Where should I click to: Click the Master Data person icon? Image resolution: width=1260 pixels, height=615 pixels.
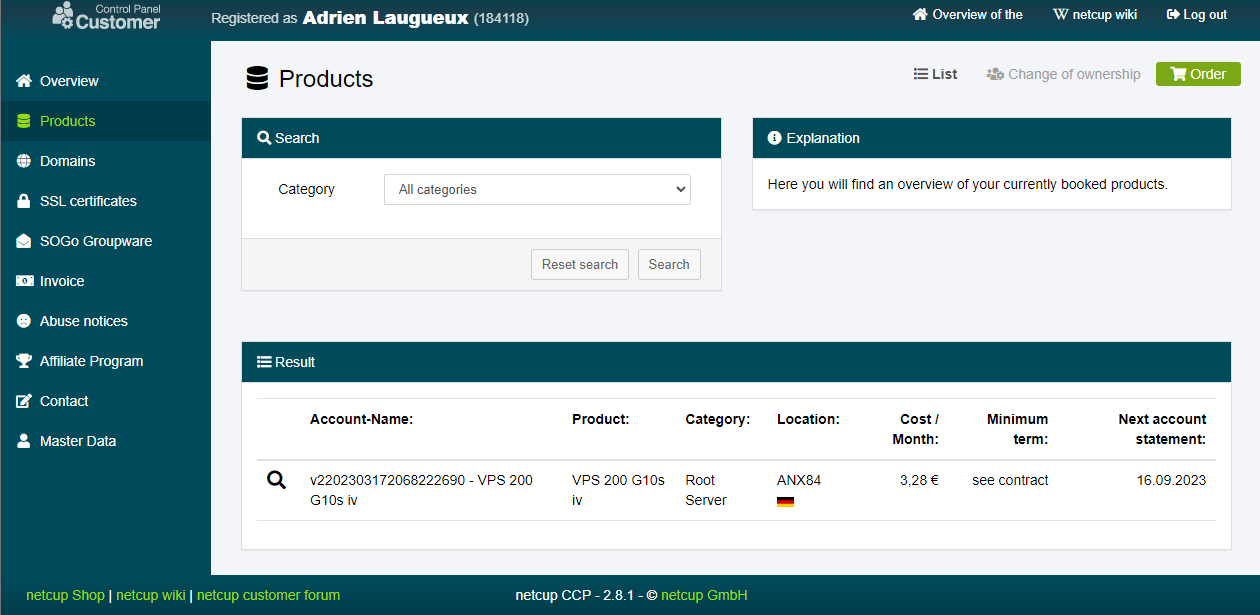[x=24, y=441]
